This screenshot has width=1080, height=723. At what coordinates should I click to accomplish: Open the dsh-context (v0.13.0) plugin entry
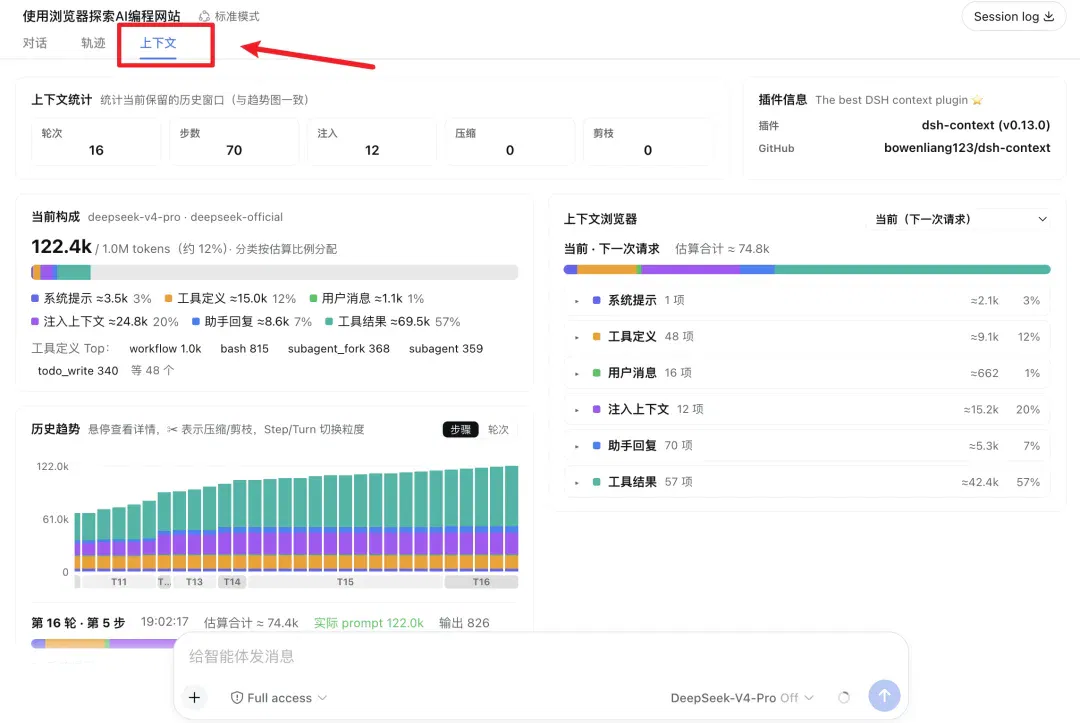pyautogui.click(x=986, y=125)
